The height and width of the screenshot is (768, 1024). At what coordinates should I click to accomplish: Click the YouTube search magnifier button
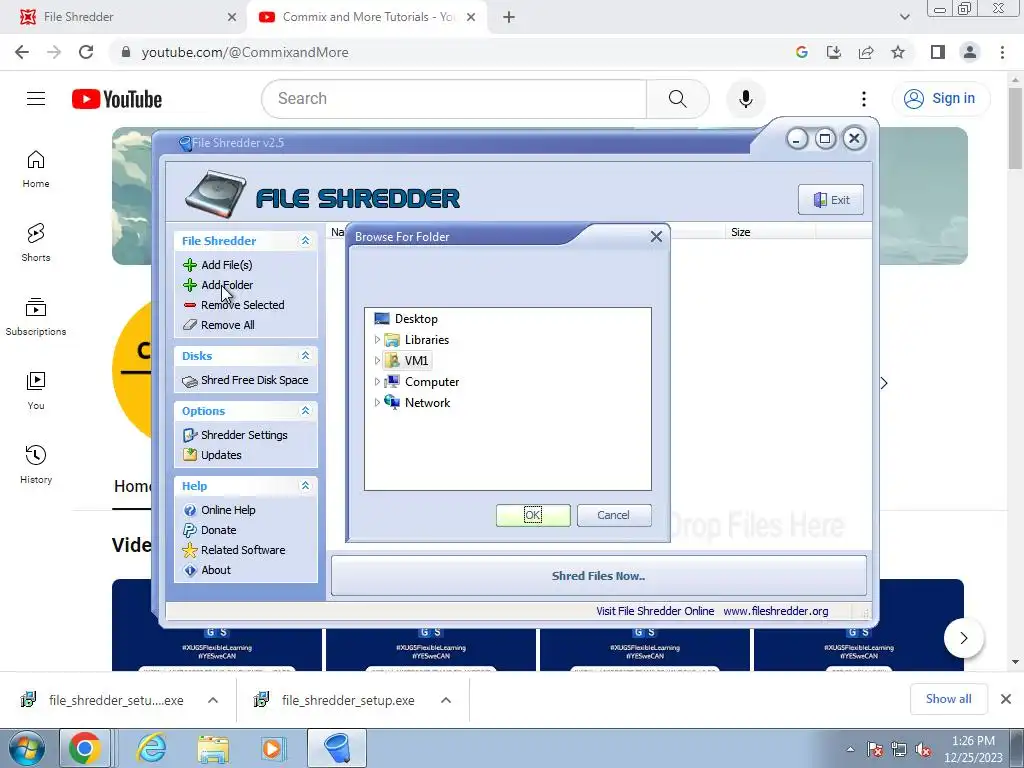pos(677,99)
